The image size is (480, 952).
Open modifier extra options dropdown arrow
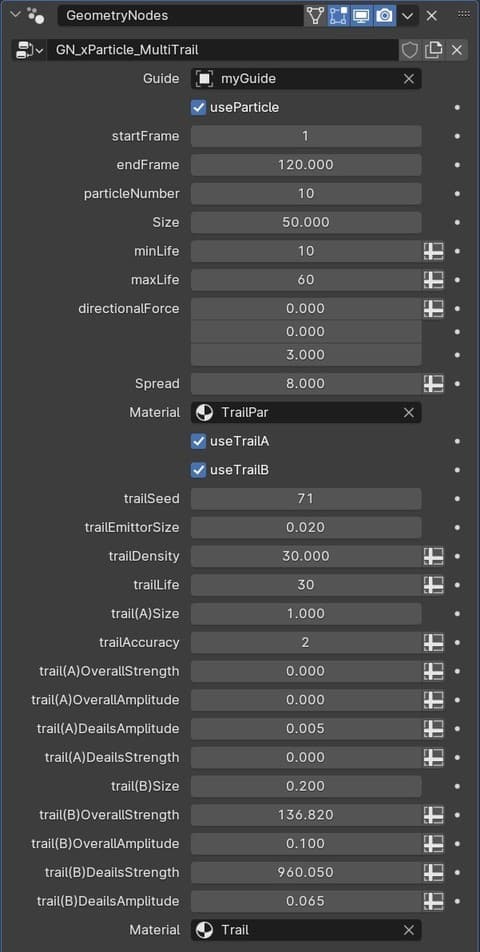[x=407, y=16]
